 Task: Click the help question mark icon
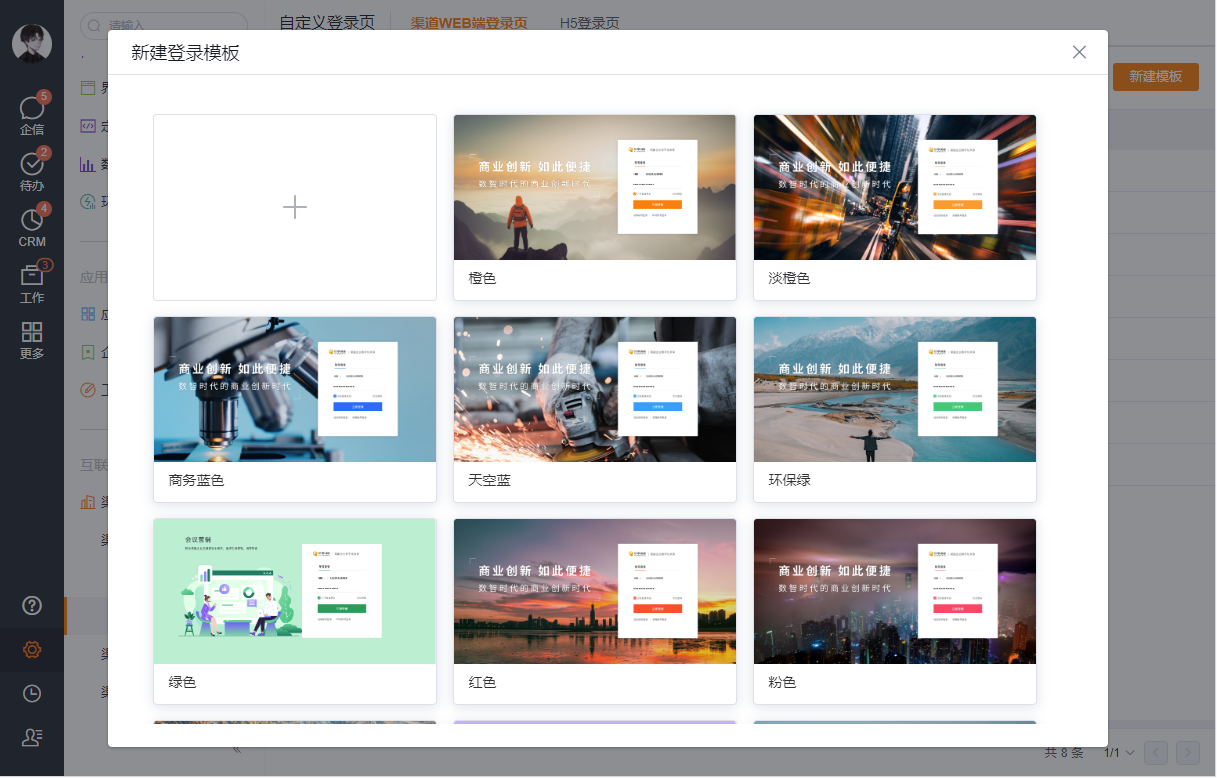[32, 605]
